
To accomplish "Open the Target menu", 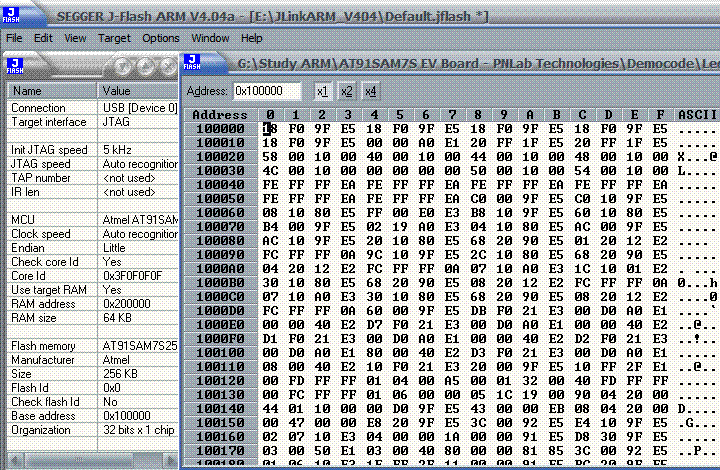I will (114, 38).
